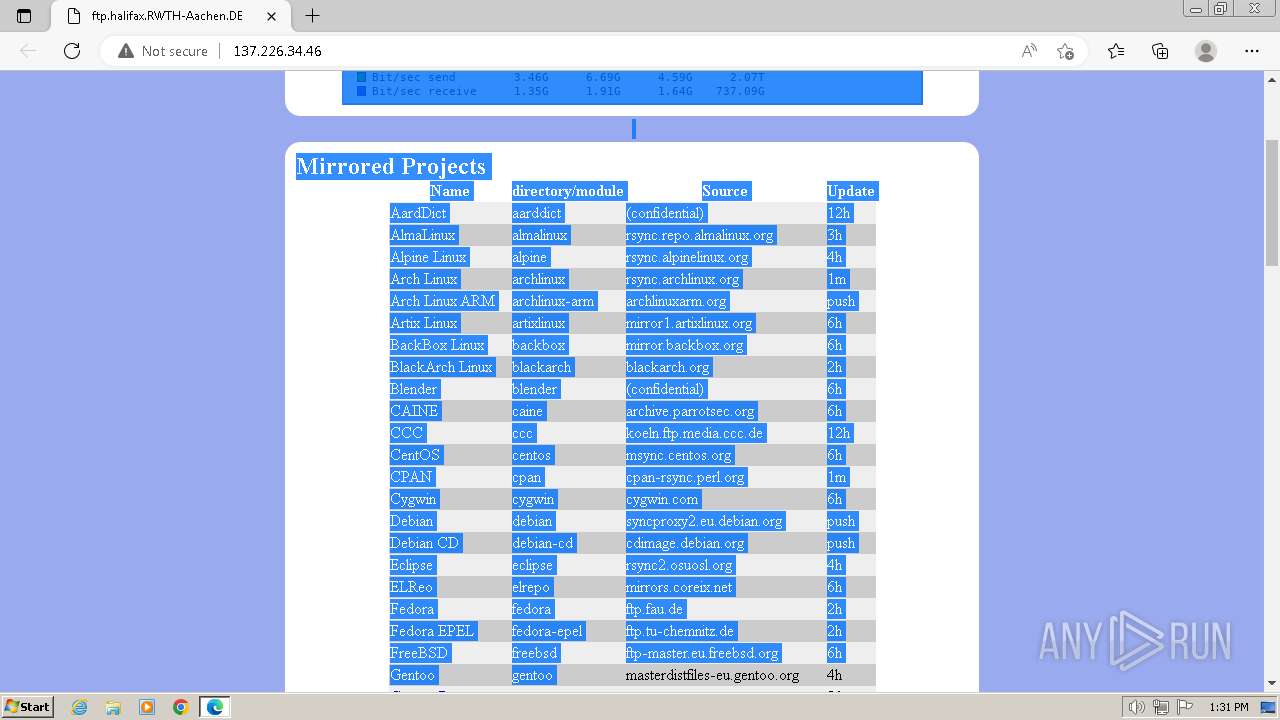
Task: Open the almalinux directory link
Action: (x=540, y=235)
